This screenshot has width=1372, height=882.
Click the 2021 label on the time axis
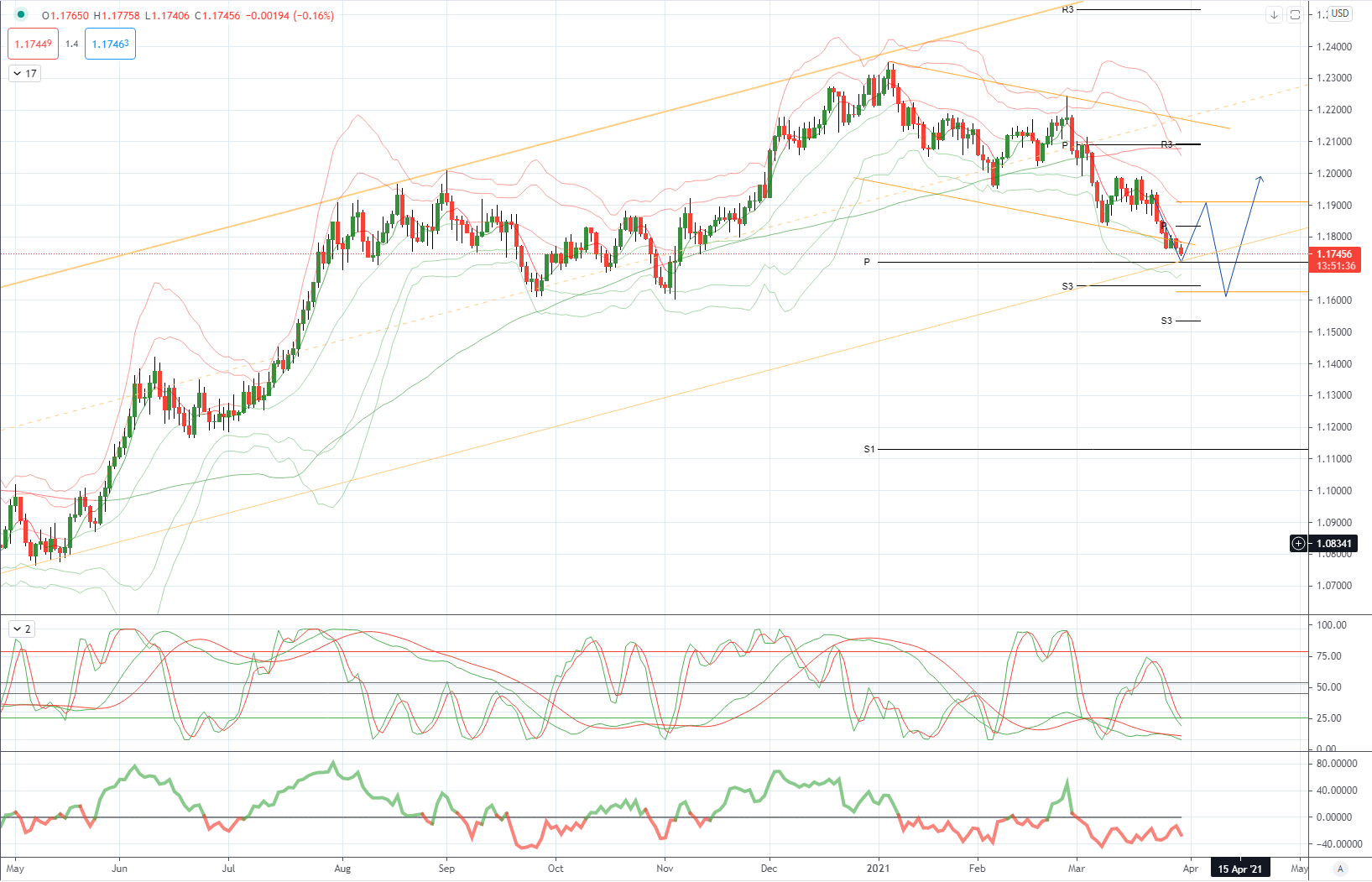click(x=878, y=869)
